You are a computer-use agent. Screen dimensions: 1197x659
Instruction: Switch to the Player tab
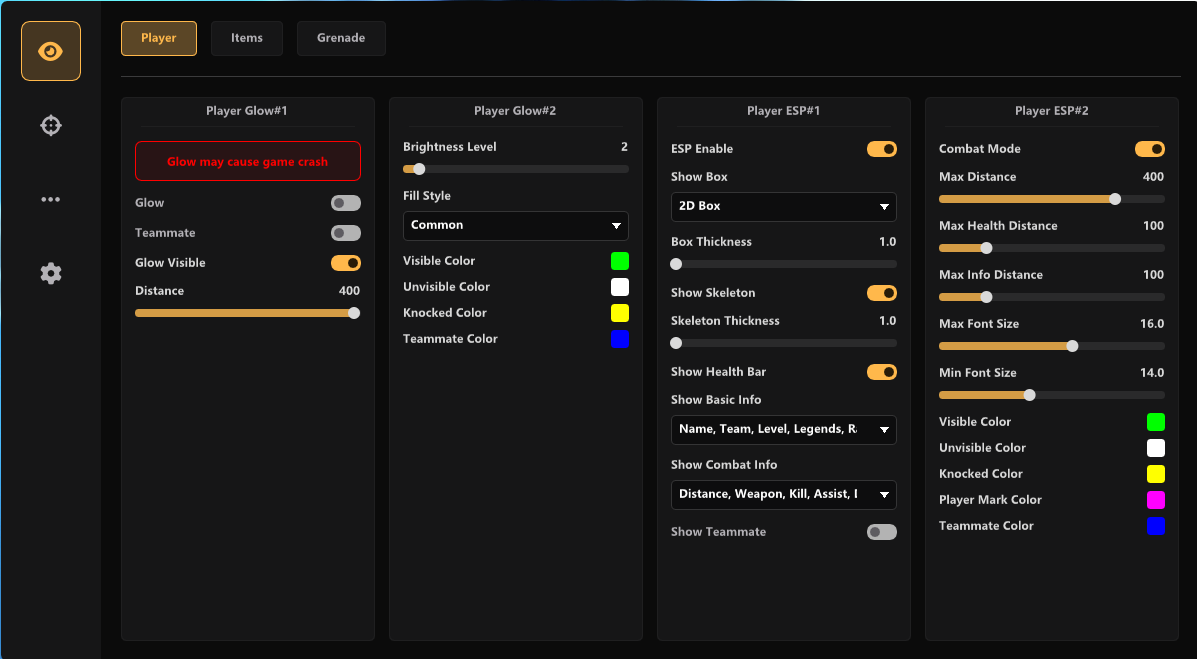tap(159, 38)
